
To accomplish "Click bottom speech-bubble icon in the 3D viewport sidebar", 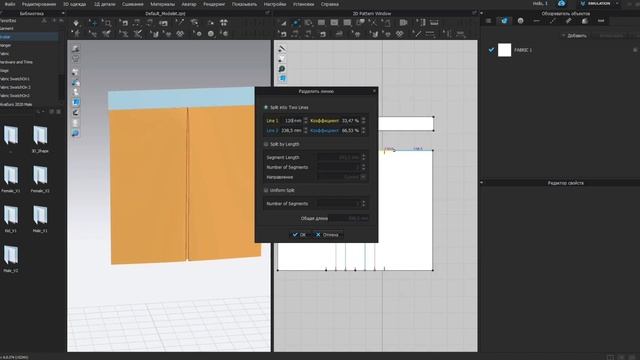I will coord(76,133).
